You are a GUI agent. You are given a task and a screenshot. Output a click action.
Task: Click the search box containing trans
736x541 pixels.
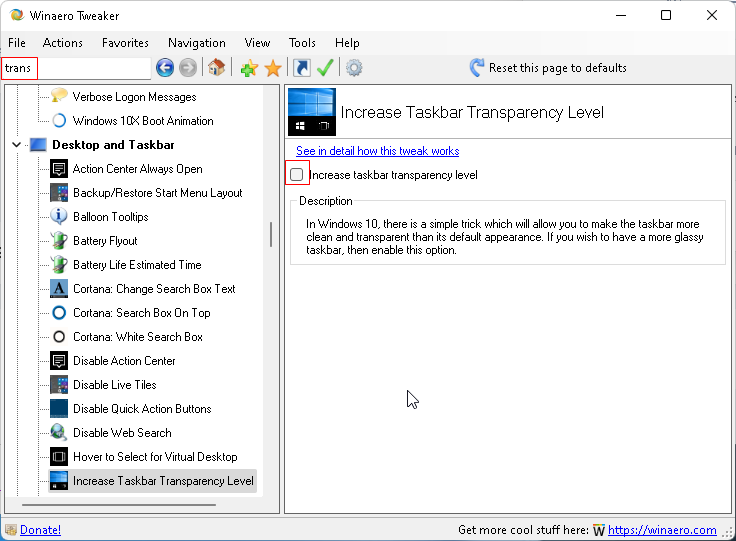[x=77, y=68]
